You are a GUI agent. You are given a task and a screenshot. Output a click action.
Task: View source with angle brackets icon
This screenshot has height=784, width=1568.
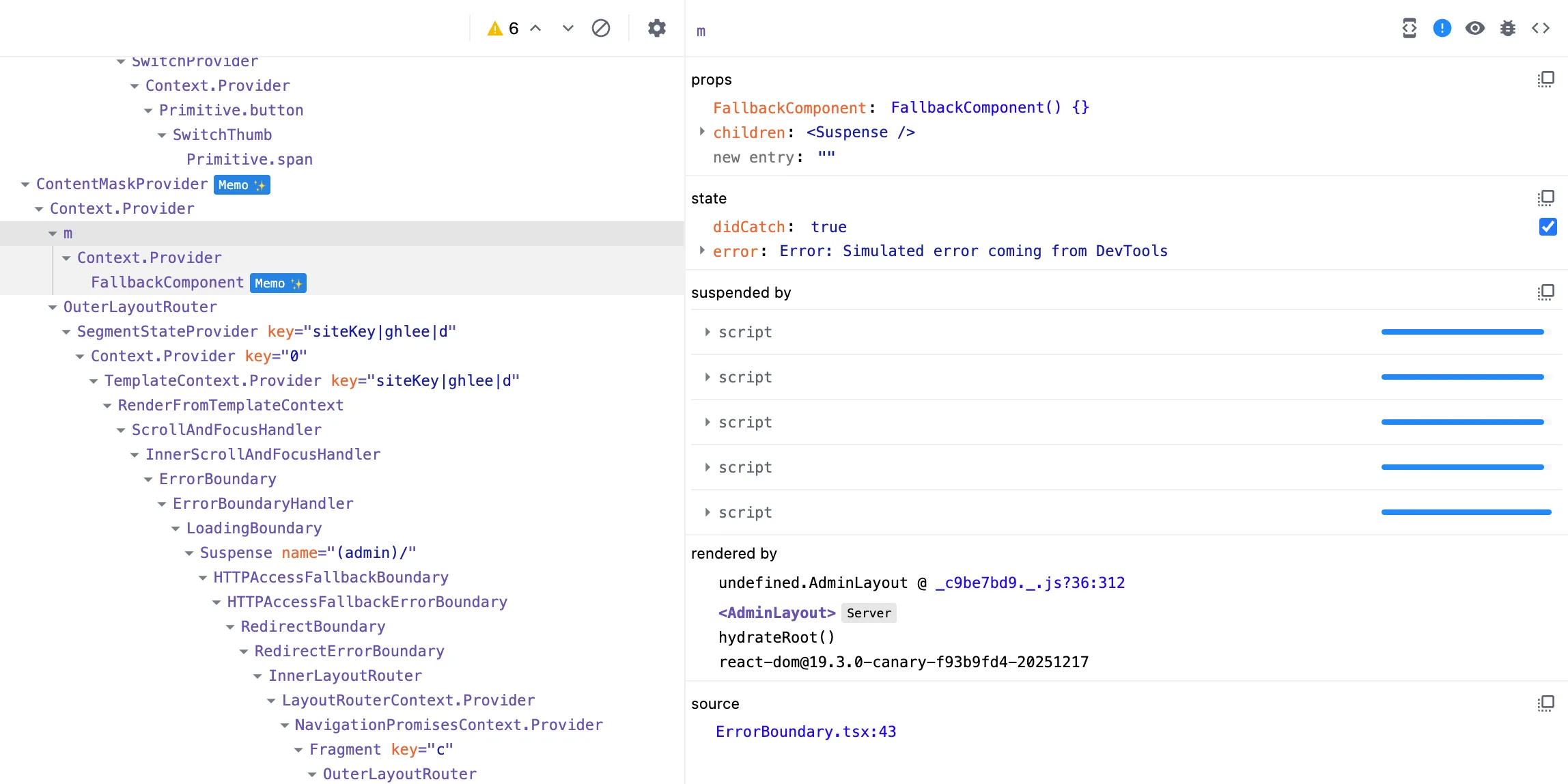click(1540, 28)
